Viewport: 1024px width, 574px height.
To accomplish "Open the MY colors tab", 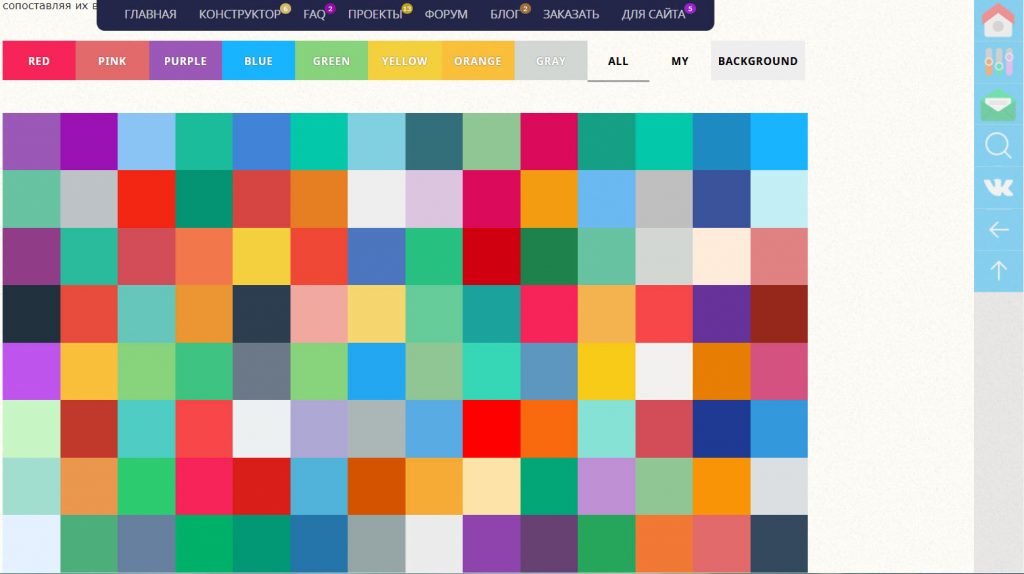I will click(x=680, y=61).
